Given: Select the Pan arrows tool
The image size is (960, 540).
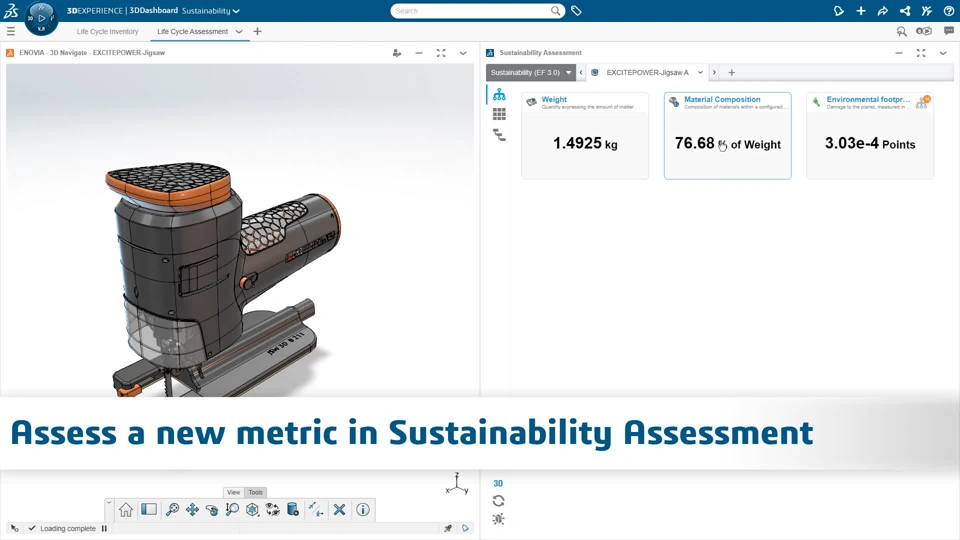Looking at the screenshot, I should pyautogui.click(x=192, y=509).
